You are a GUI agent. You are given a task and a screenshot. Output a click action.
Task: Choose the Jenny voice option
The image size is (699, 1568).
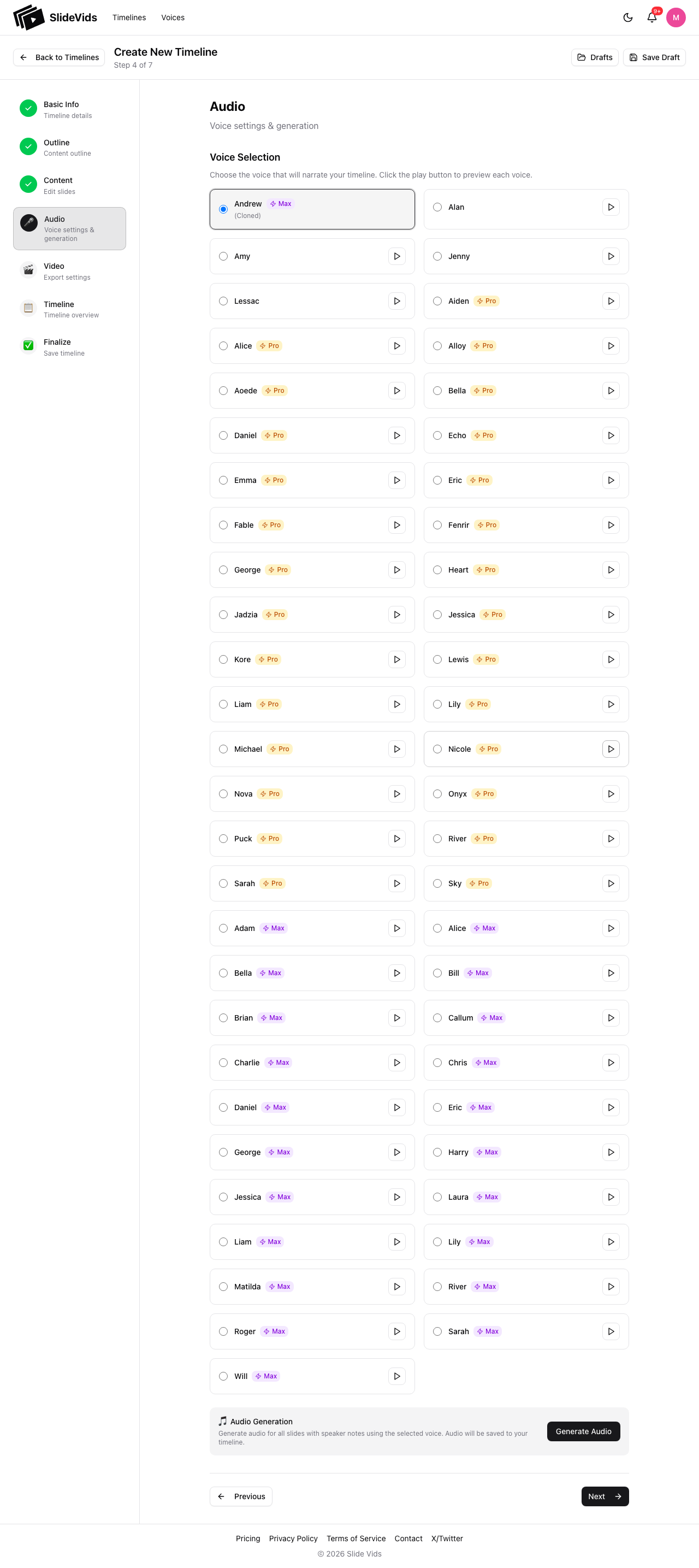437,256
